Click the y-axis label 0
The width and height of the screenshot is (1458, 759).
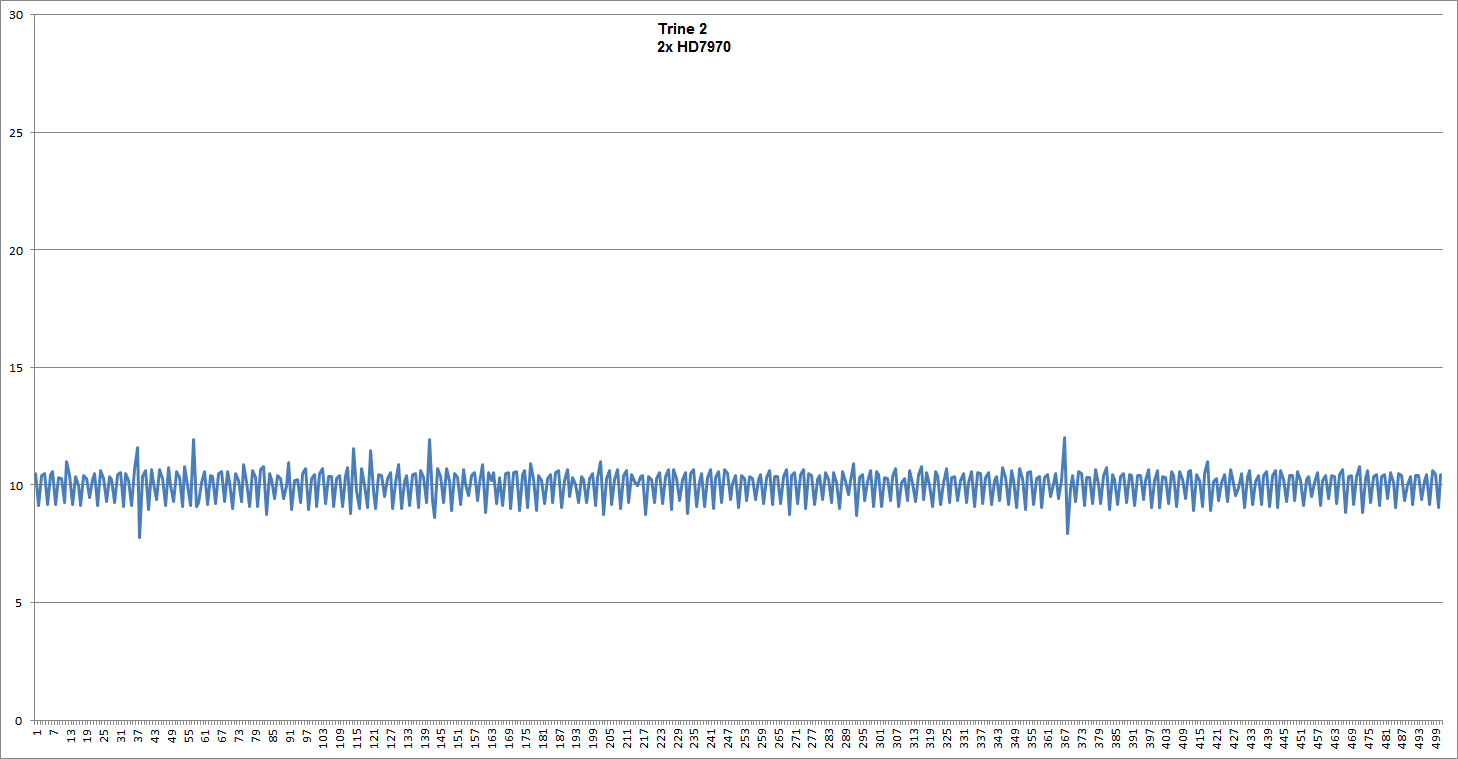17,720
